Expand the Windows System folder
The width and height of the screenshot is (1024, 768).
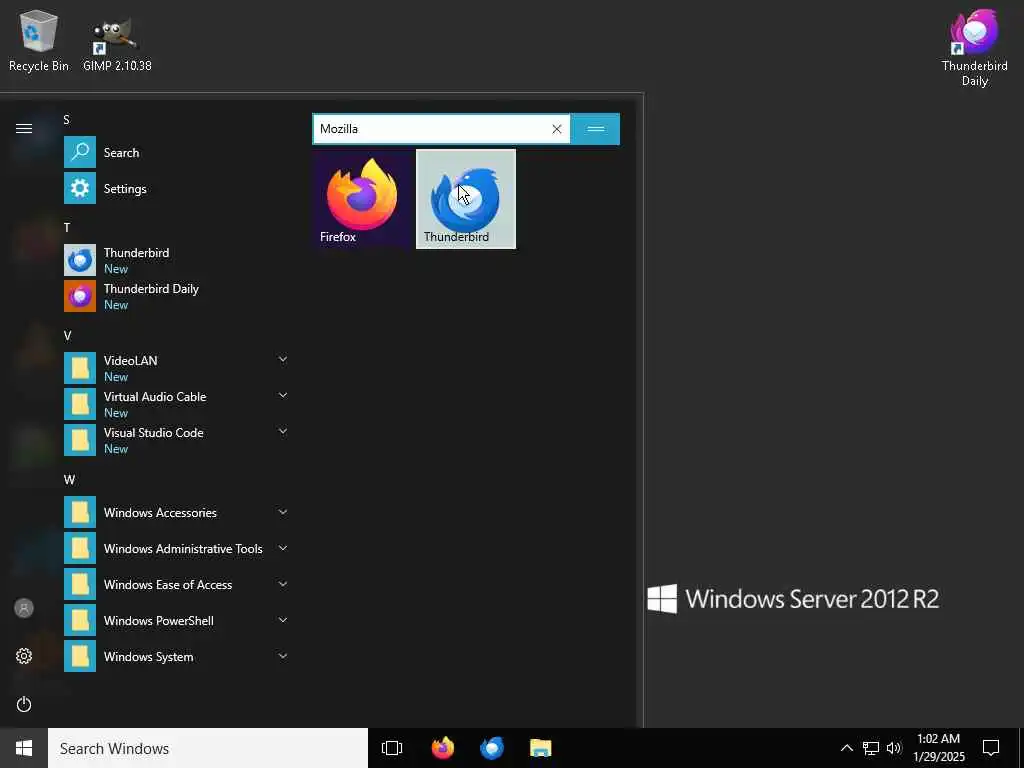(176, 656)
